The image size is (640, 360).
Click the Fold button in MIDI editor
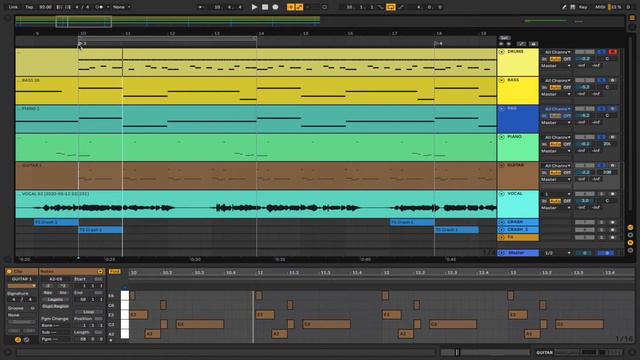pyautogui.click(x=115, y=271)
